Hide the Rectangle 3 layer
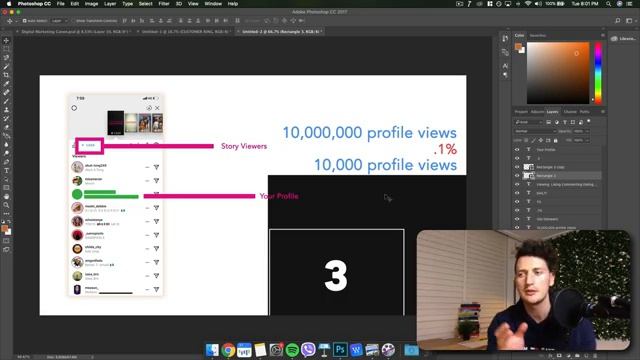640x360 pixels. [x=517, y=176]
